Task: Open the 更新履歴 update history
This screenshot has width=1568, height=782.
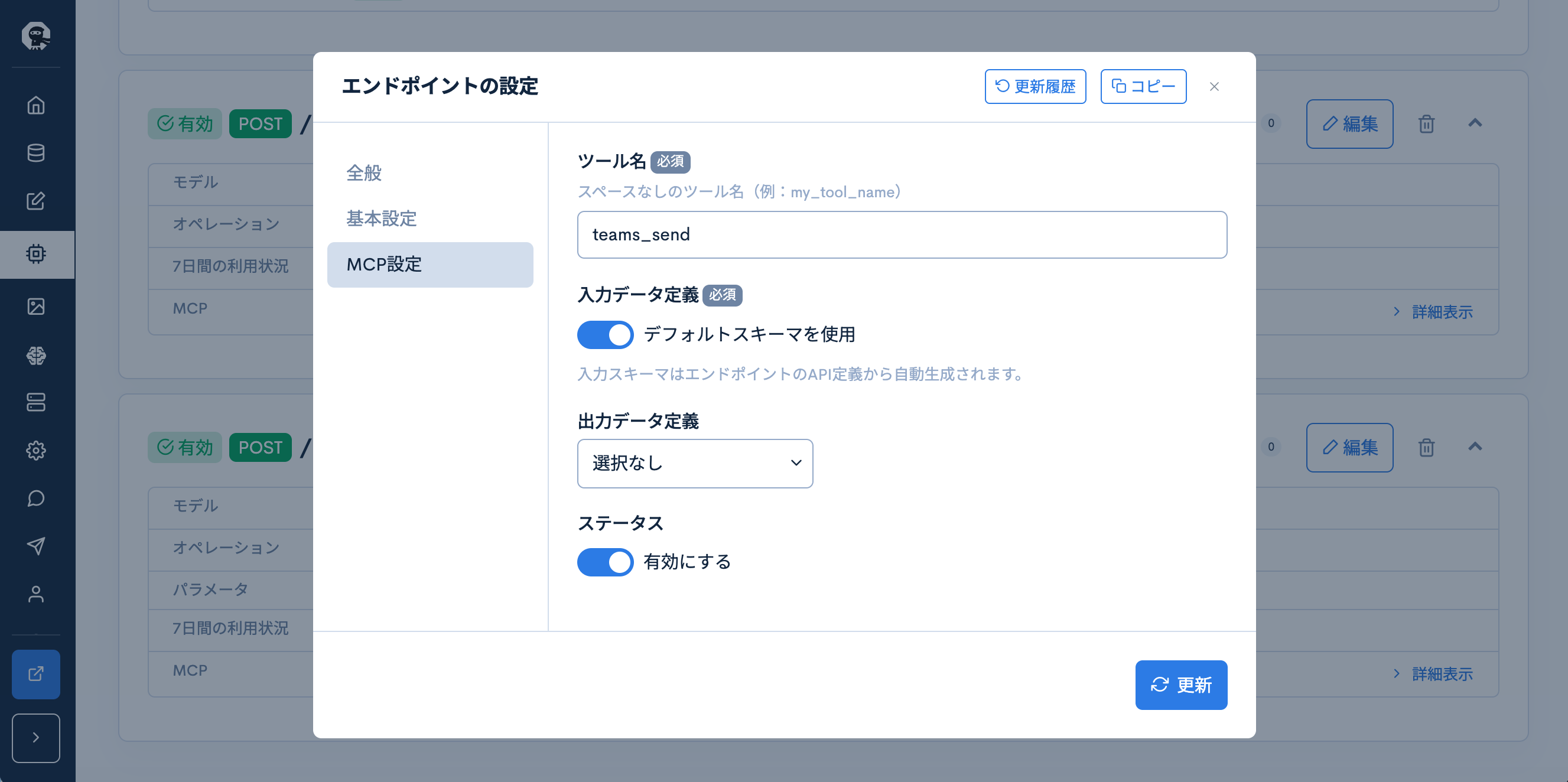Action: tap(1036, 86)
